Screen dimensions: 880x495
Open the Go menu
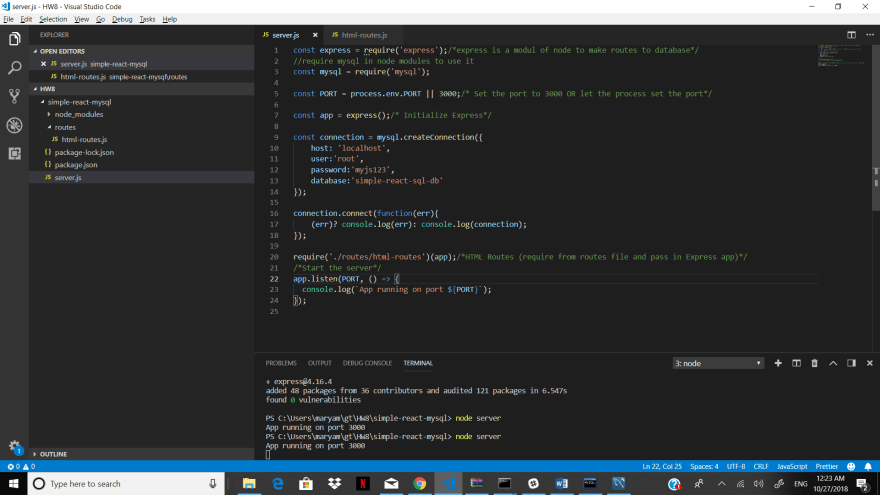(100, 19)
